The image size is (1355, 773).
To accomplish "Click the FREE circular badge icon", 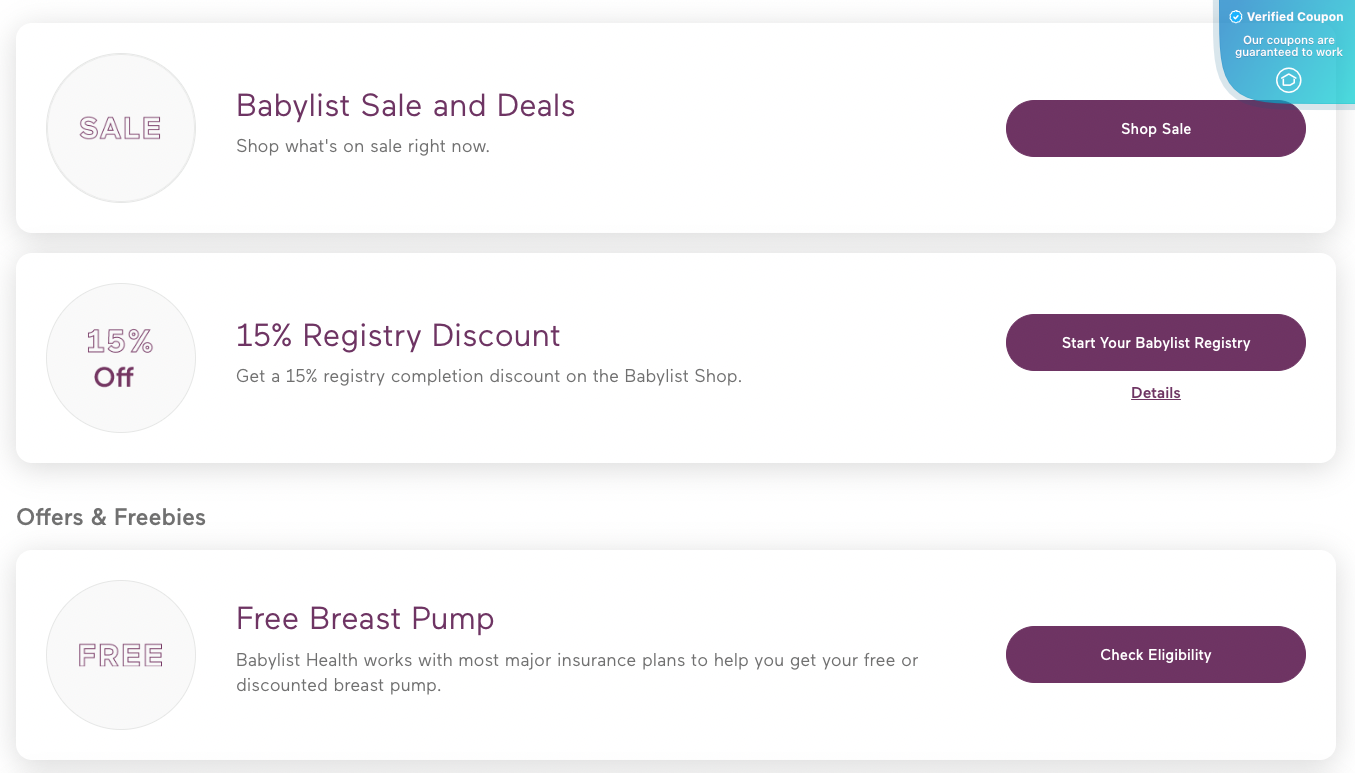I will coord(120,655).
